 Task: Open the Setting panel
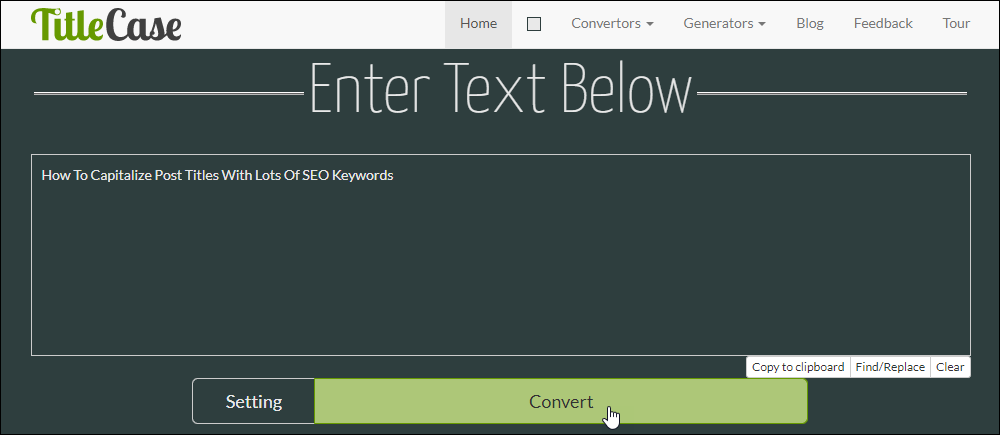click(254, 401)
